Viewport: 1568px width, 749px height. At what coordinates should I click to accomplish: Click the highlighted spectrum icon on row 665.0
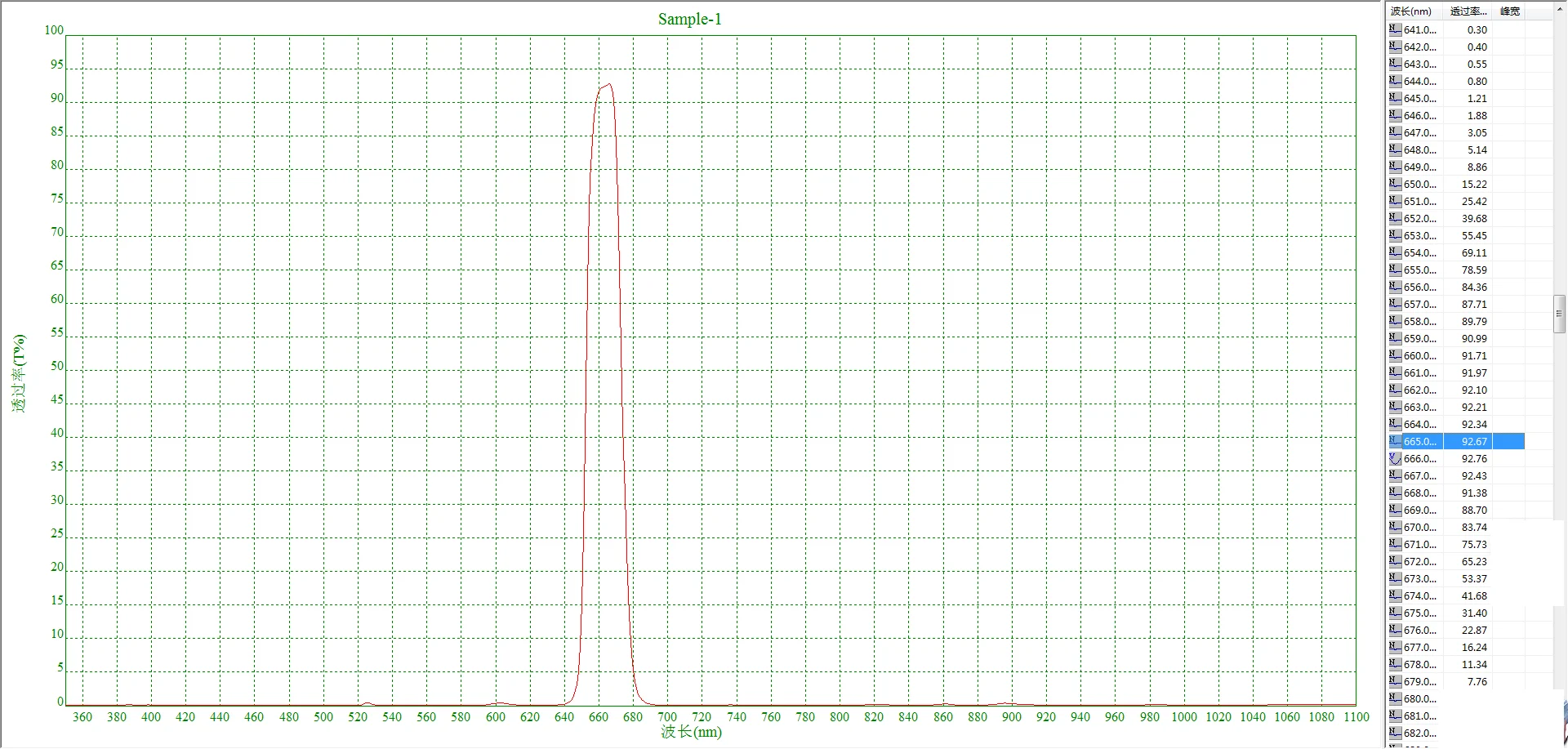1396,441
